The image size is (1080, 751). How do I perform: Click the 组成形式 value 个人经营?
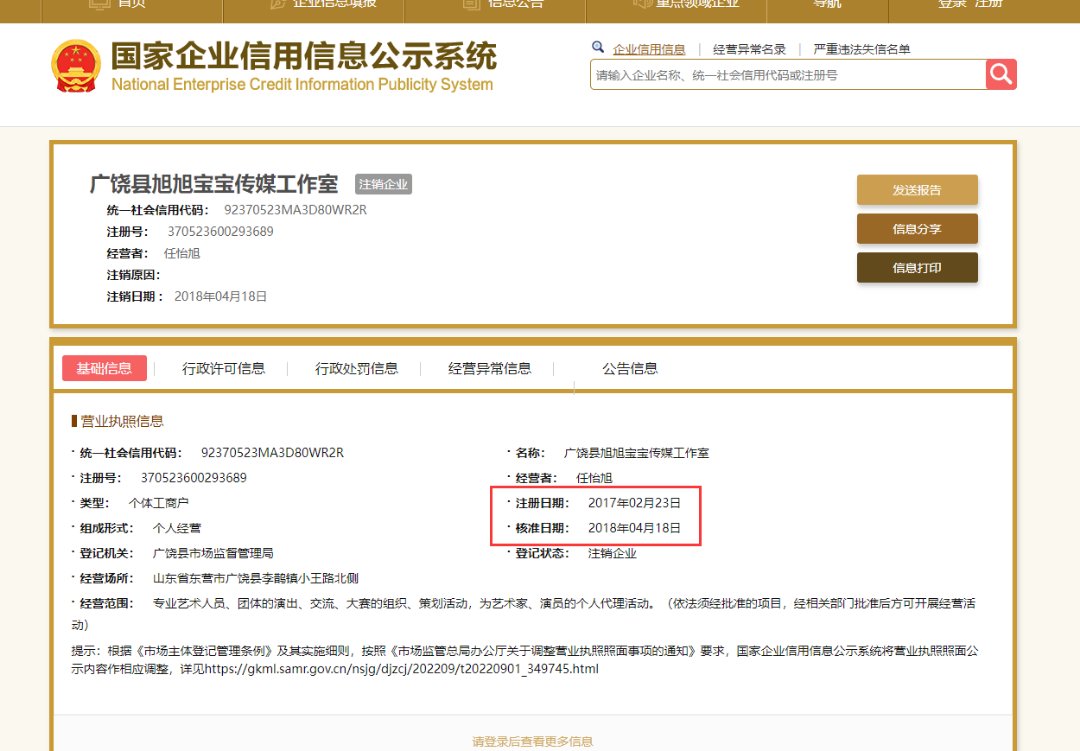176,528
